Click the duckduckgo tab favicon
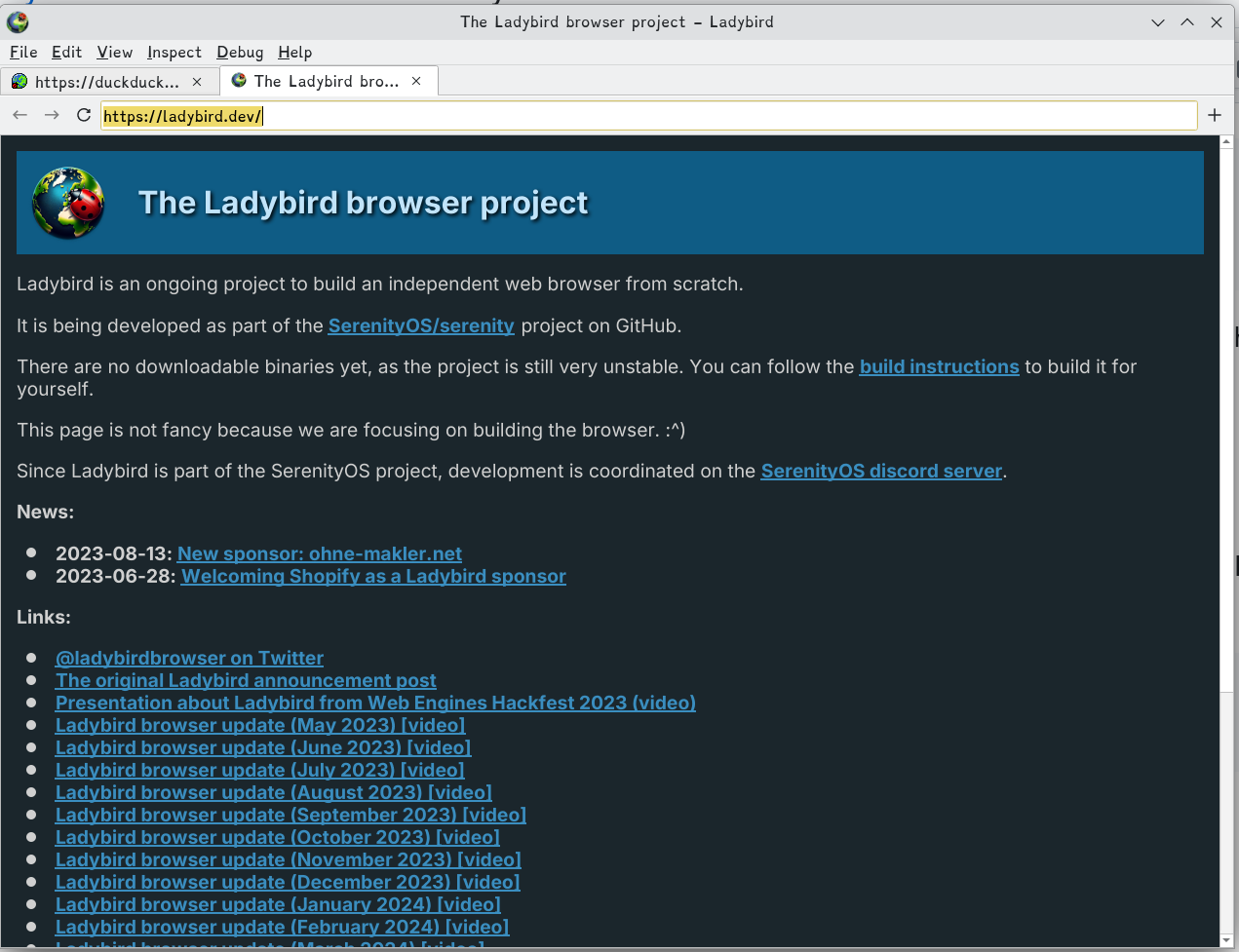Image resolution: width=1239 pixels, height=952 pixels. coord(19,82)
